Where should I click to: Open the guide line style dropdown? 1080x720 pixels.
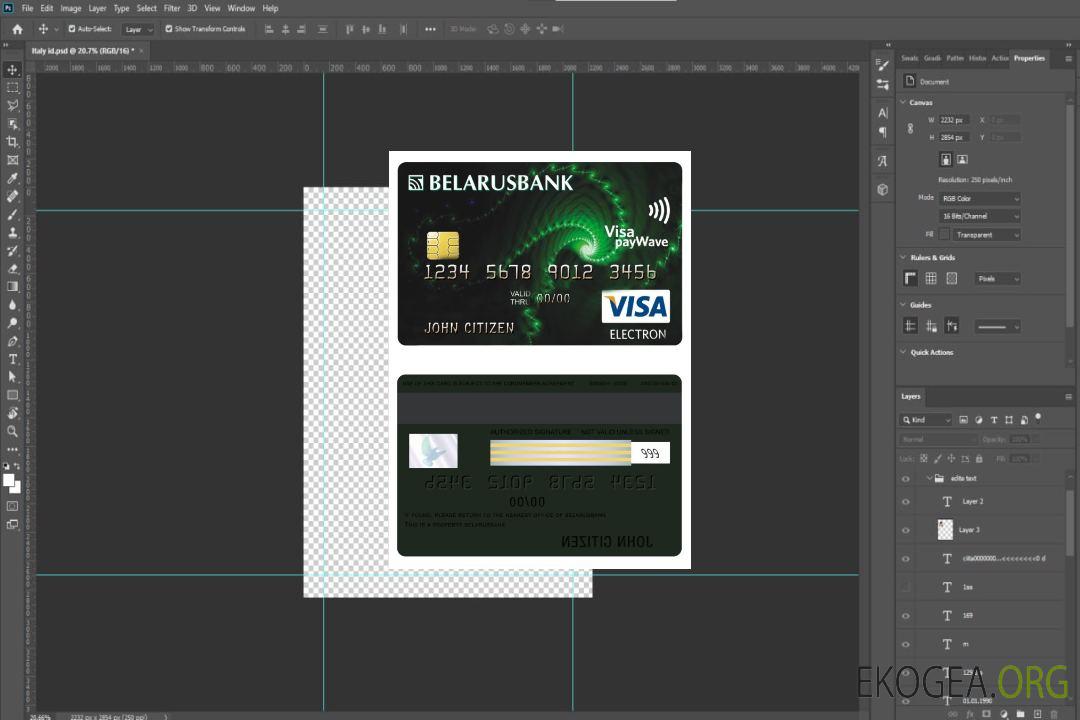pyautogui.click(x=997, y=327)
